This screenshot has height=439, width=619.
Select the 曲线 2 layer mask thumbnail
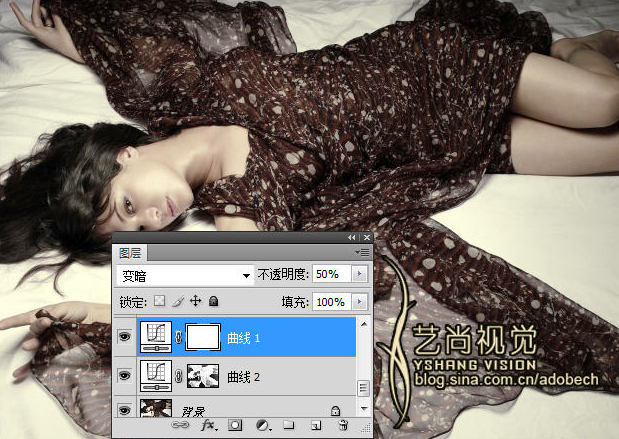coord(203,376)
